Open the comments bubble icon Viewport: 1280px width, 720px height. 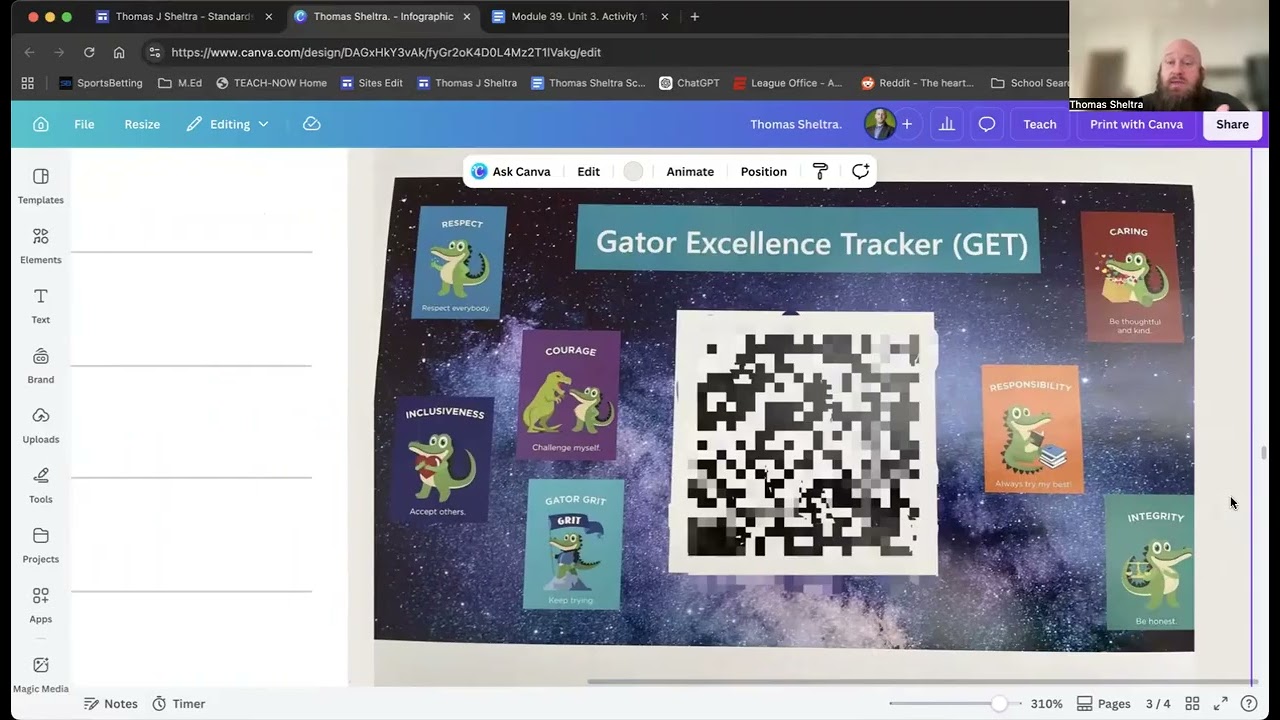[x=987, y=124]
